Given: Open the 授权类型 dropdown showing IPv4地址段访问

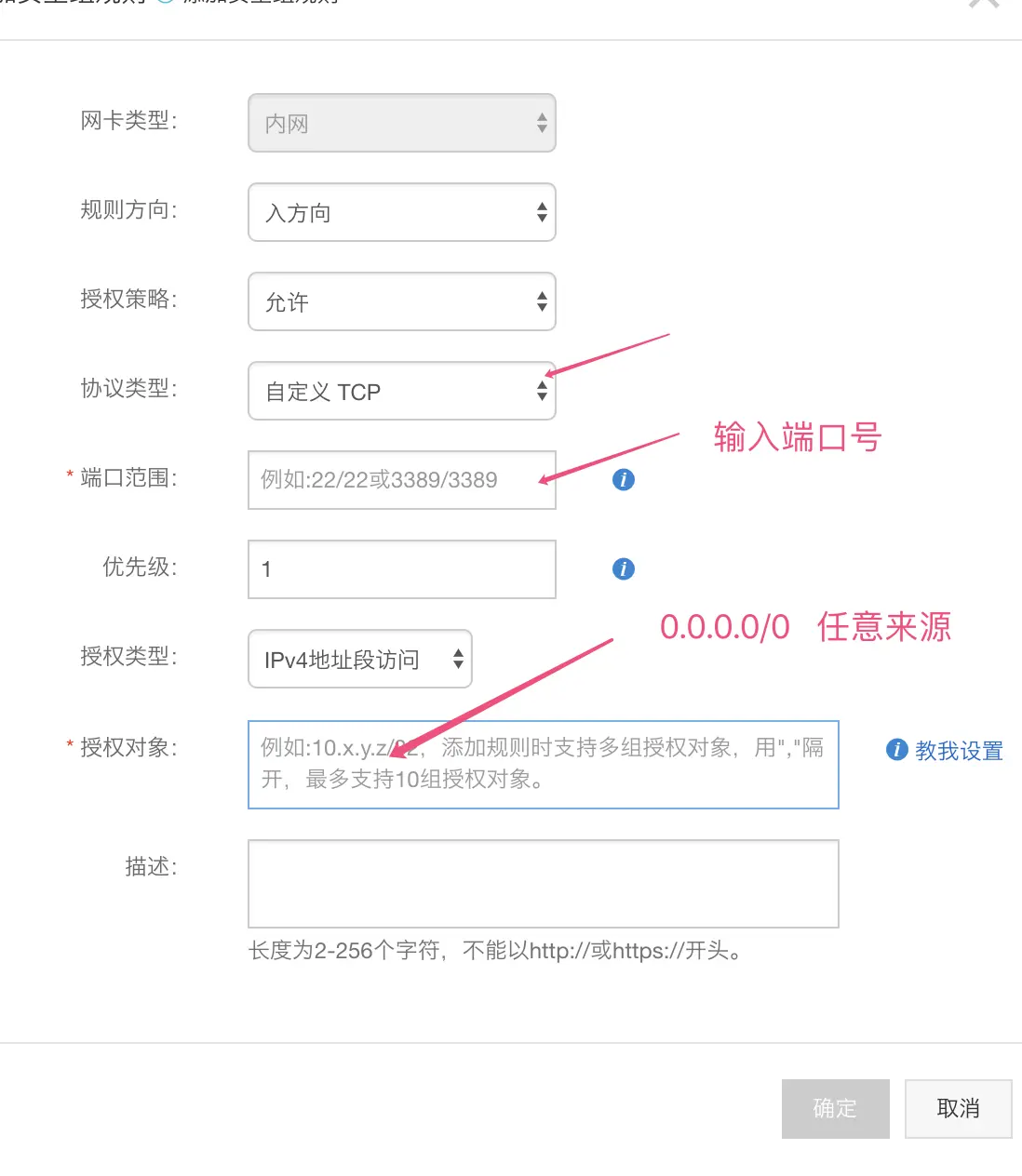Looking at the screenshot, I should click(360, 659).
